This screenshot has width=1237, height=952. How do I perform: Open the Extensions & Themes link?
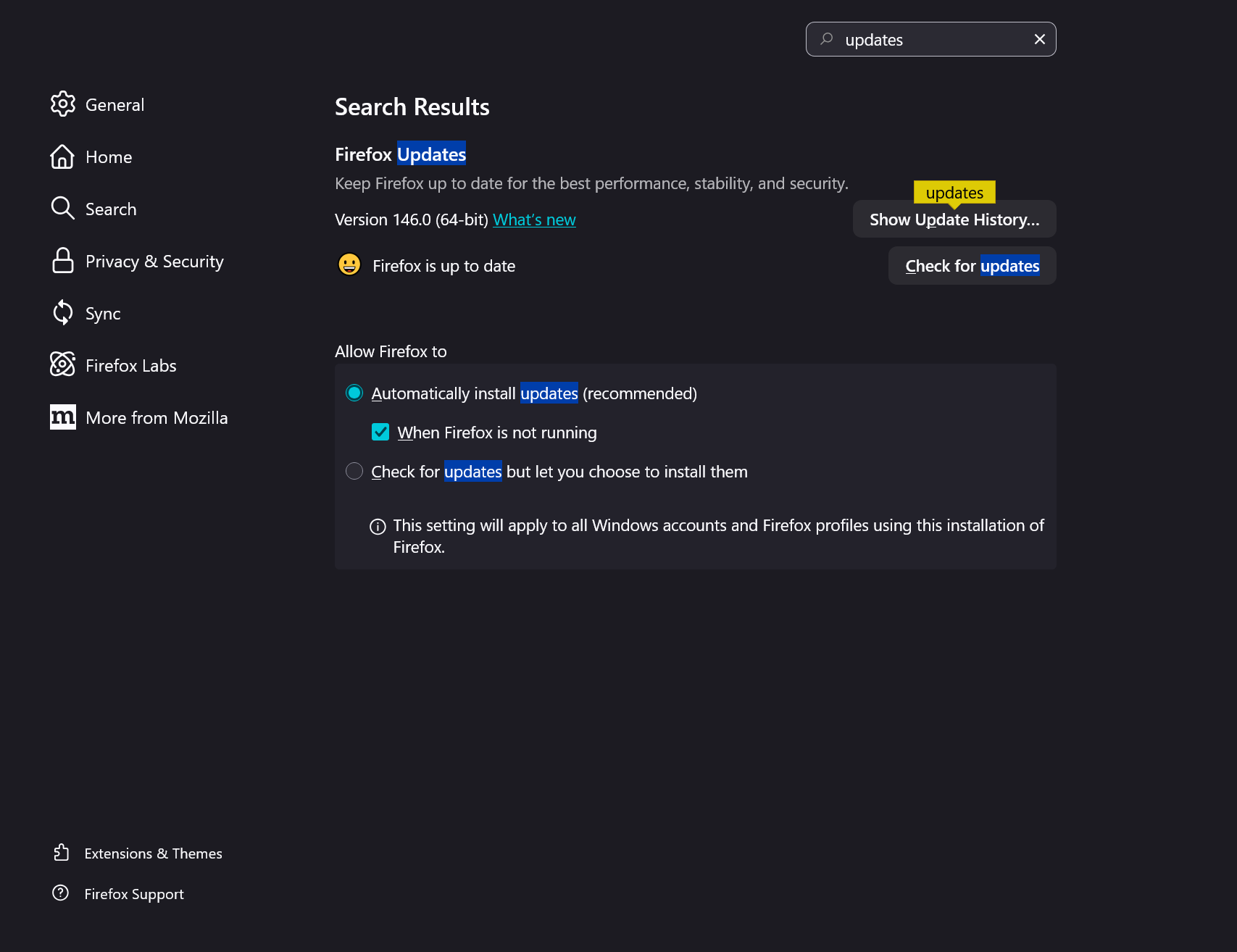[x=153, y=853]
